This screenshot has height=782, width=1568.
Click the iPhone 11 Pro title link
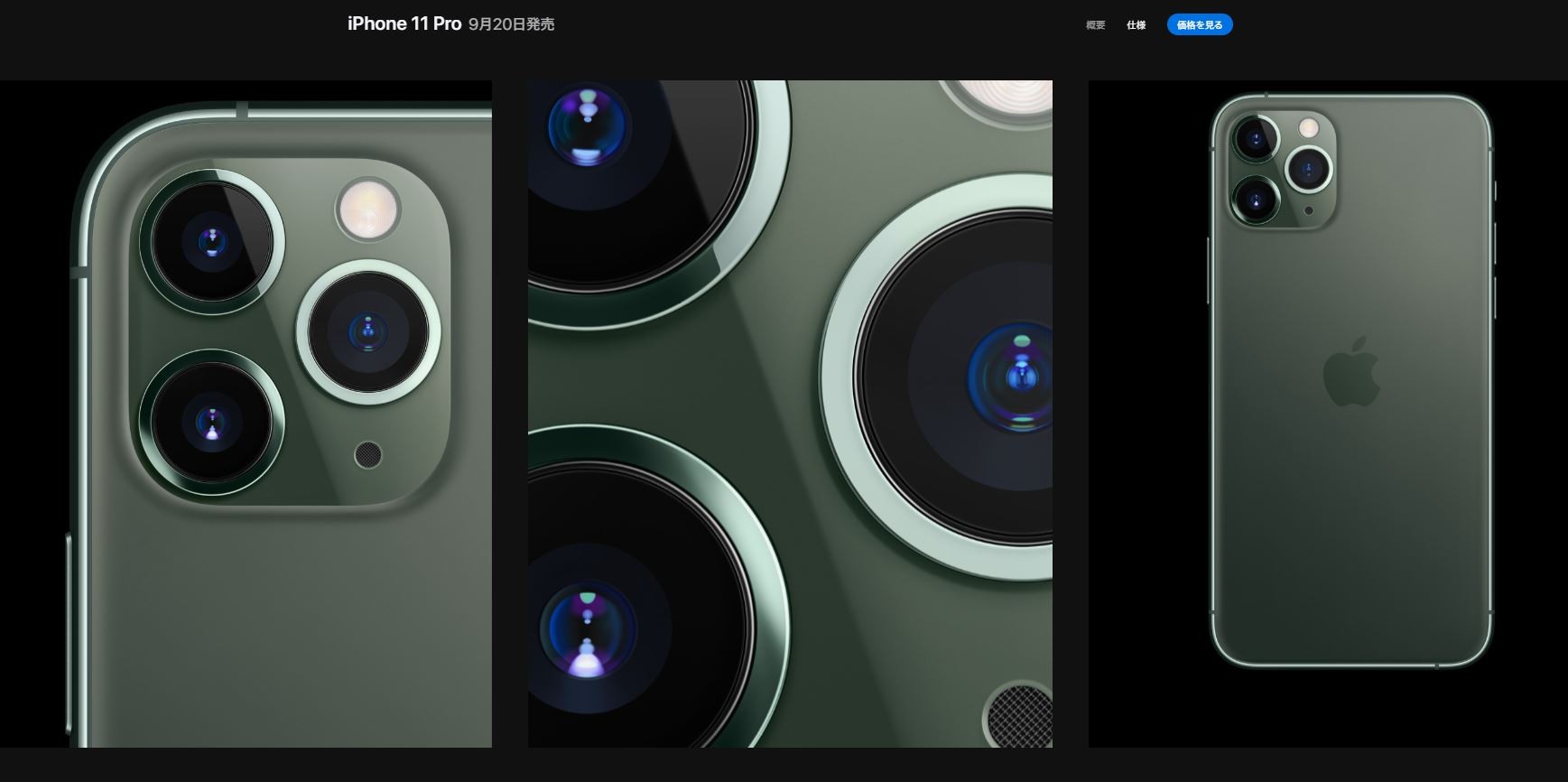(404, 24)
